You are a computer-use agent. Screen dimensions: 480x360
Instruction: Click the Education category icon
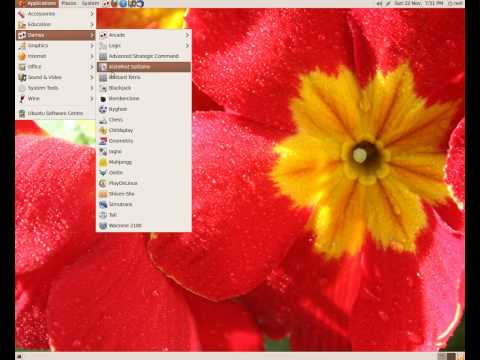click(x=22, y=24)
